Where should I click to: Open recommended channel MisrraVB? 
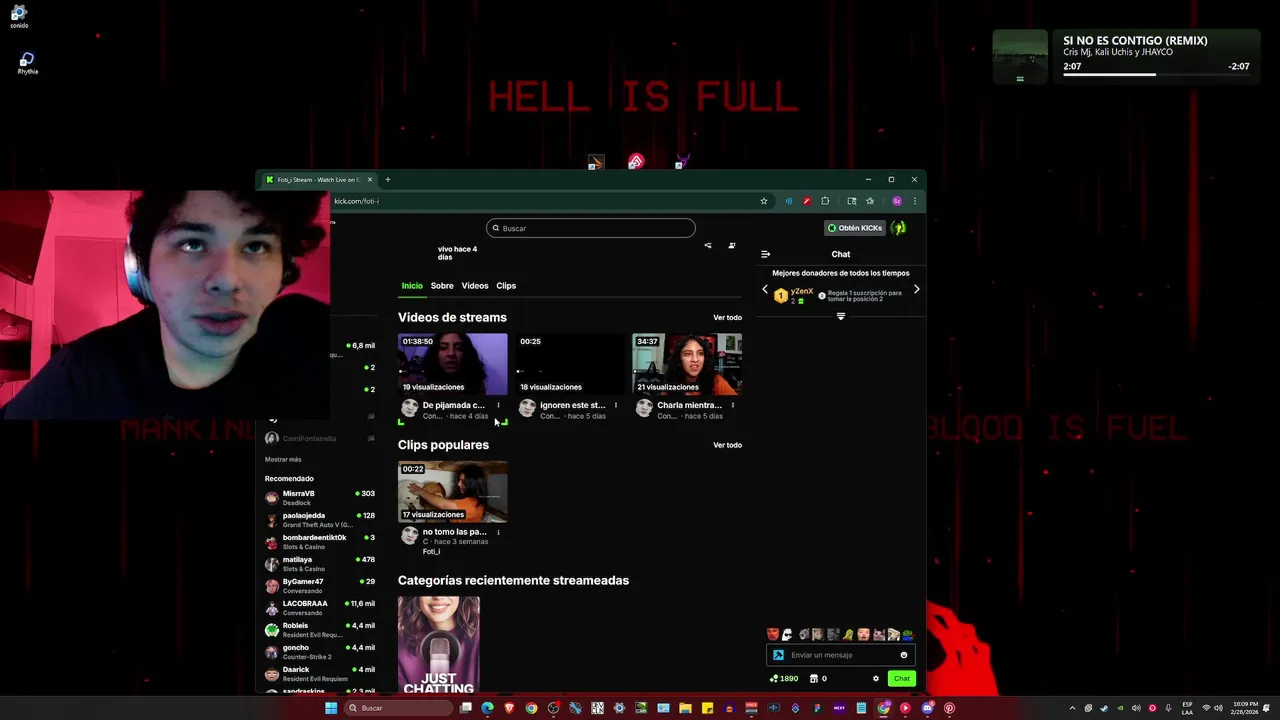pyautogui.click(x=320, y=498)
